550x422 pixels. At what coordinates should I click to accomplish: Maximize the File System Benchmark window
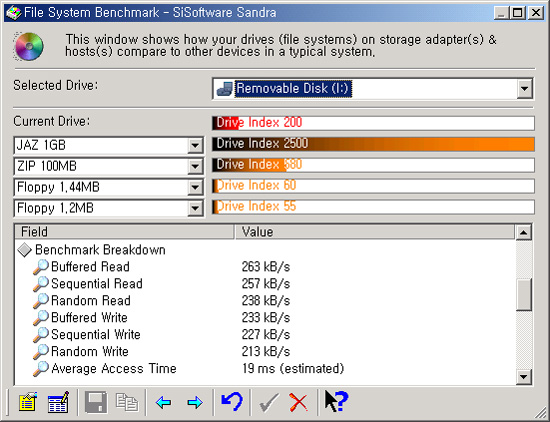coord(518,13)
